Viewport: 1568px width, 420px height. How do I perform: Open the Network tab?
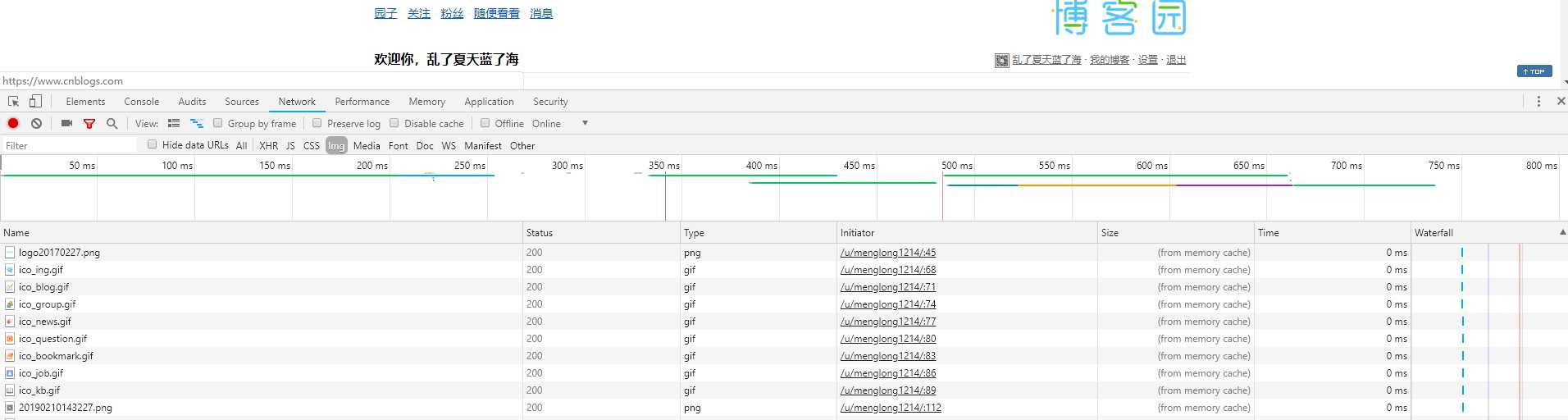click(x=297, y=102)
